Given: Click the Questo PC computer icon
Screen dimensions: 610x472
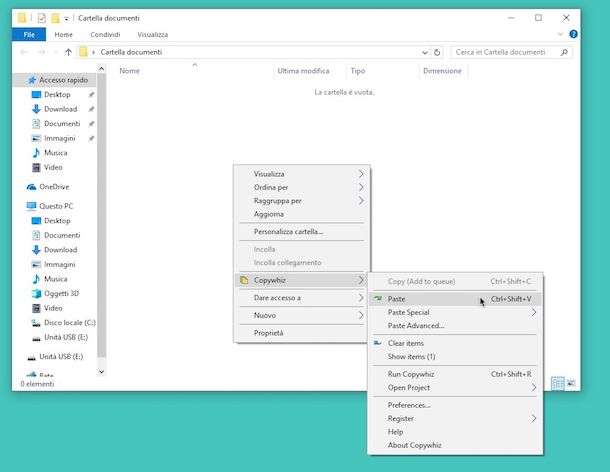Looking at the screenshot, I should point(31,206).
